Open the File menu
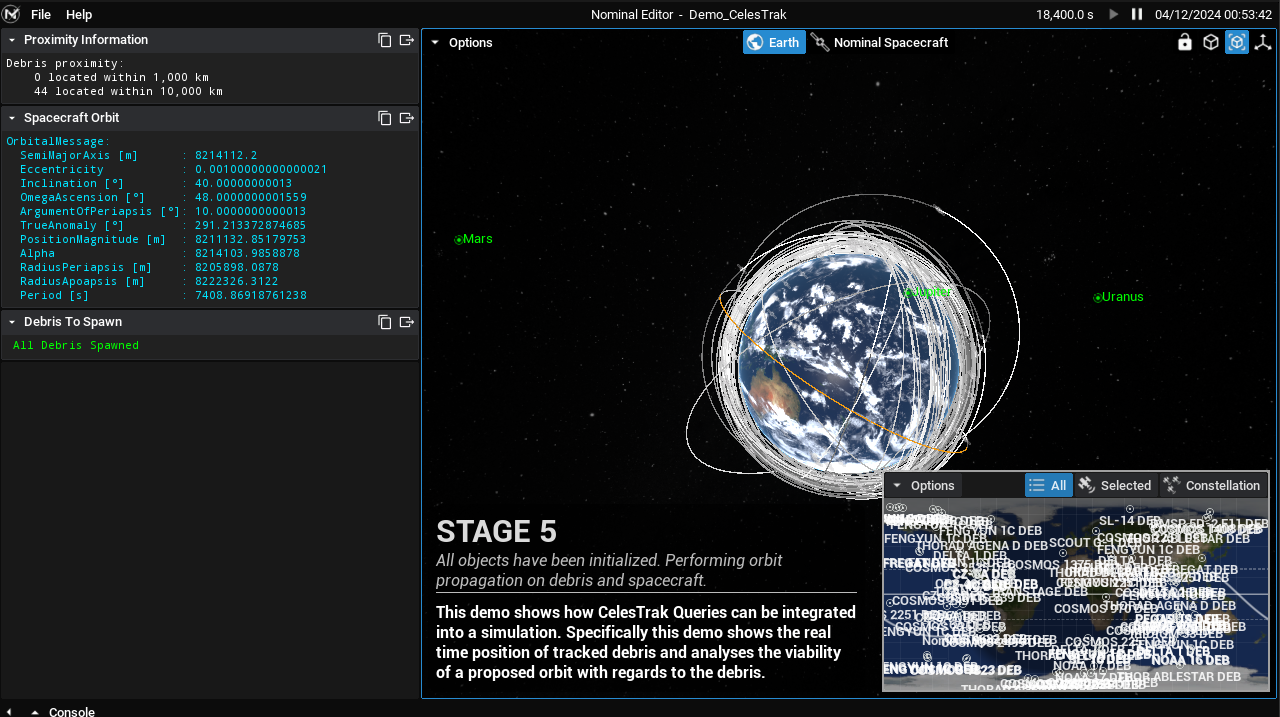 41,14
